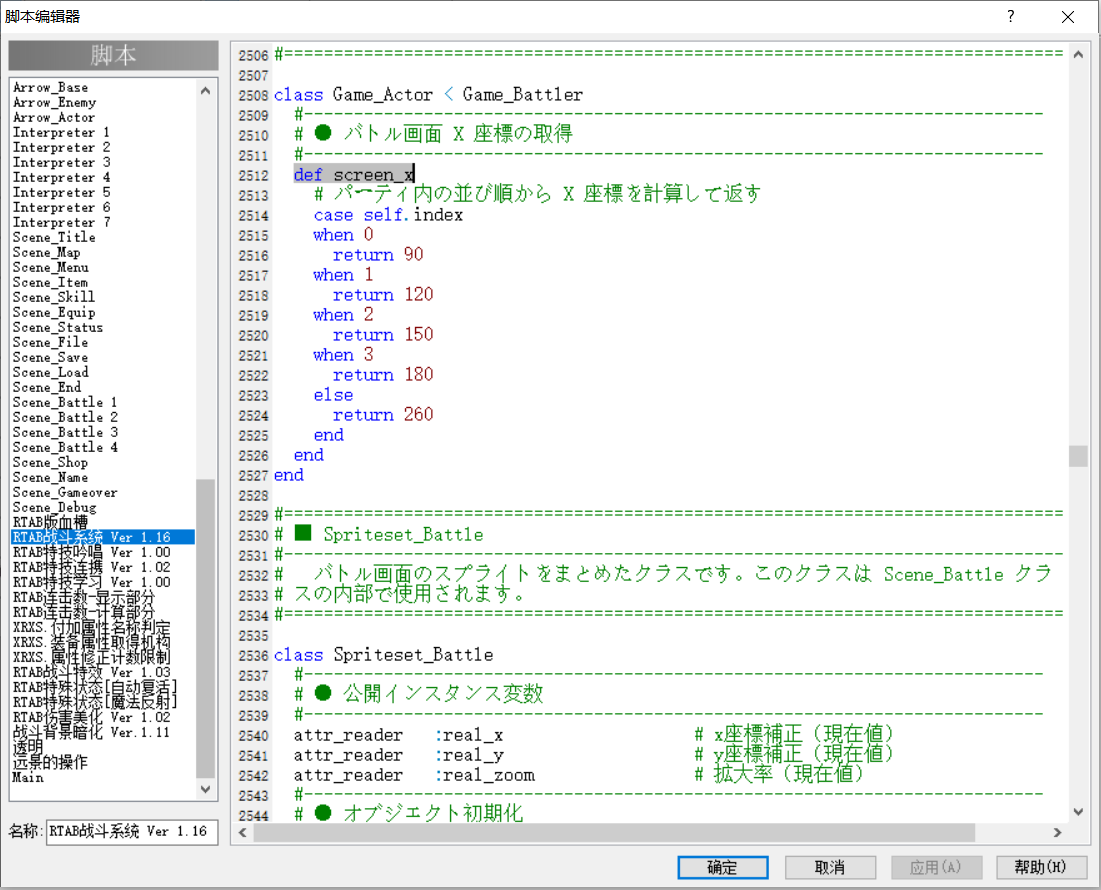Select the Scene_Skill script

click(103, 298)
